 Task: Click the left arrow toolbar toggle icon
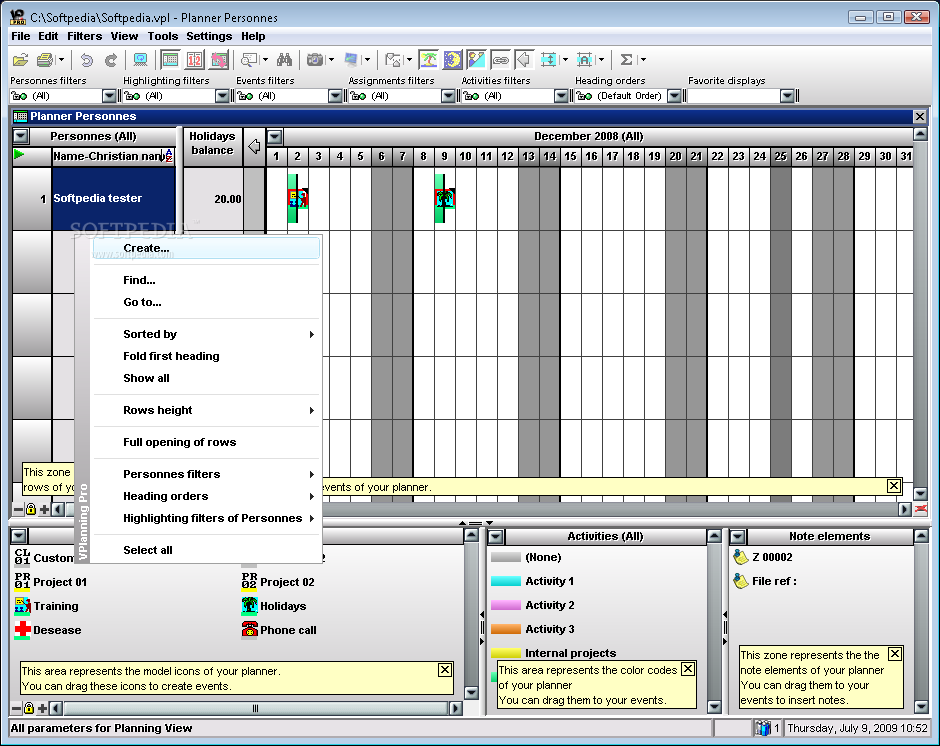[x=525, y=60]
